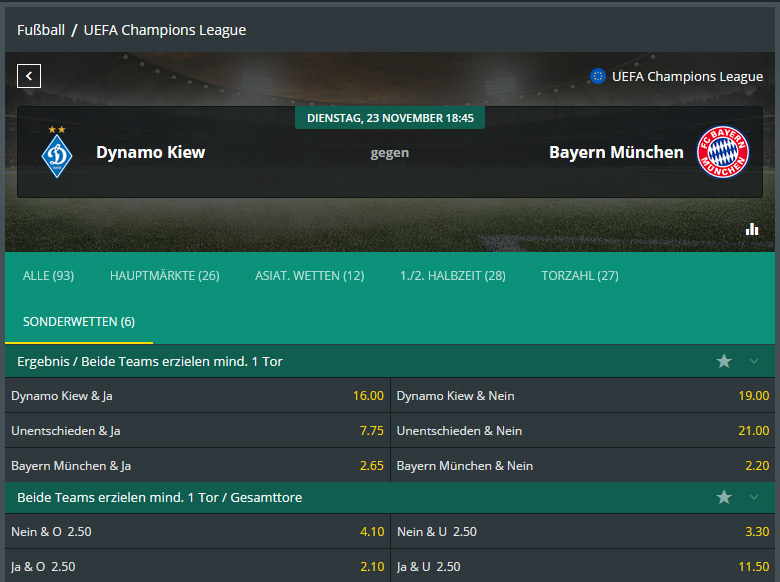780x582 pixels.
Task: Choose Nein & O 2.50 at 4.10
Action: coord(197,531)
